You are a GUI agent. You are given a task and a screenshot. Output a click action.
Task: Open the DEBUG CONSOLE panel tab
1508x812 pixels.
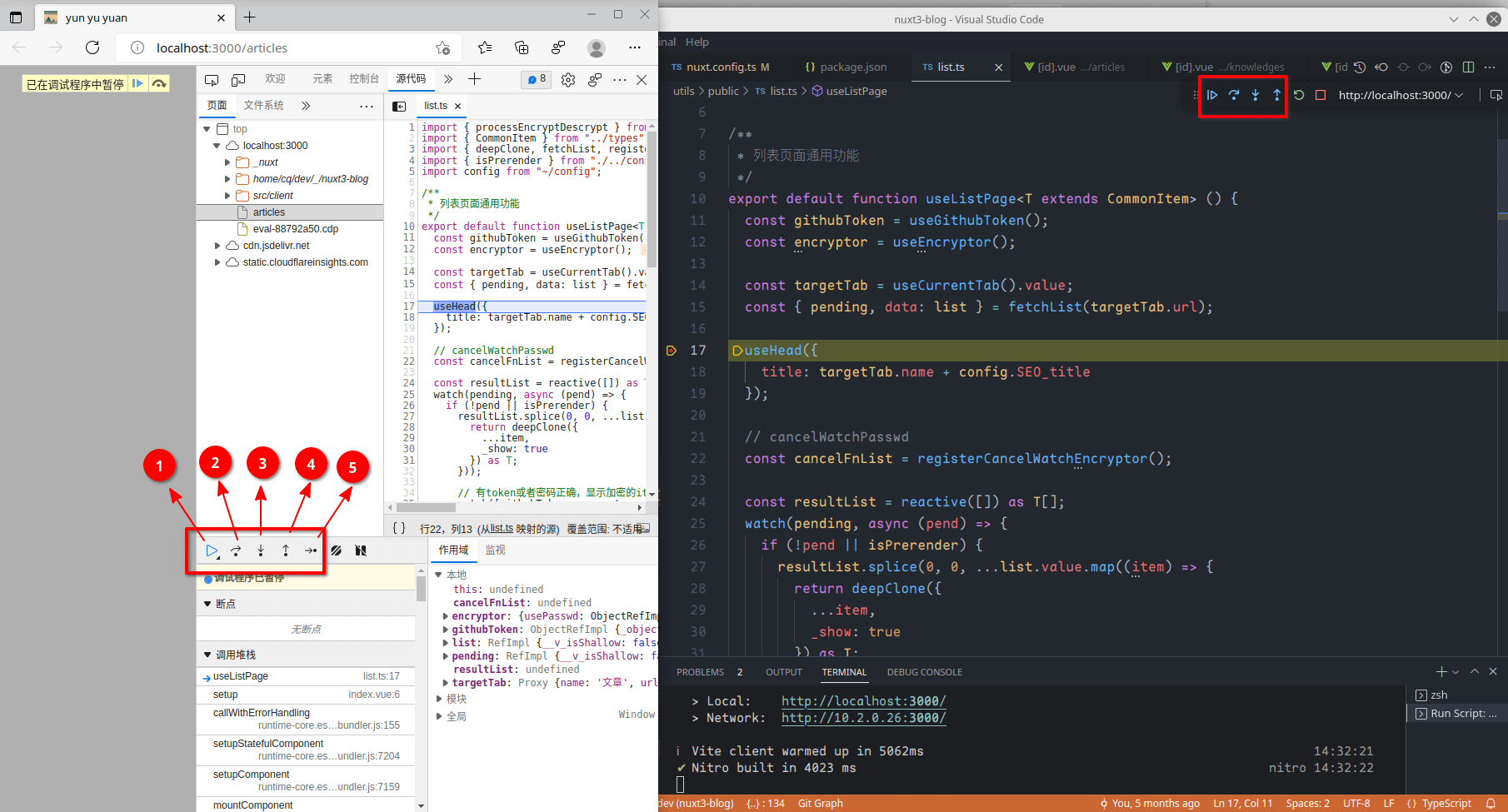pos(924,672)
